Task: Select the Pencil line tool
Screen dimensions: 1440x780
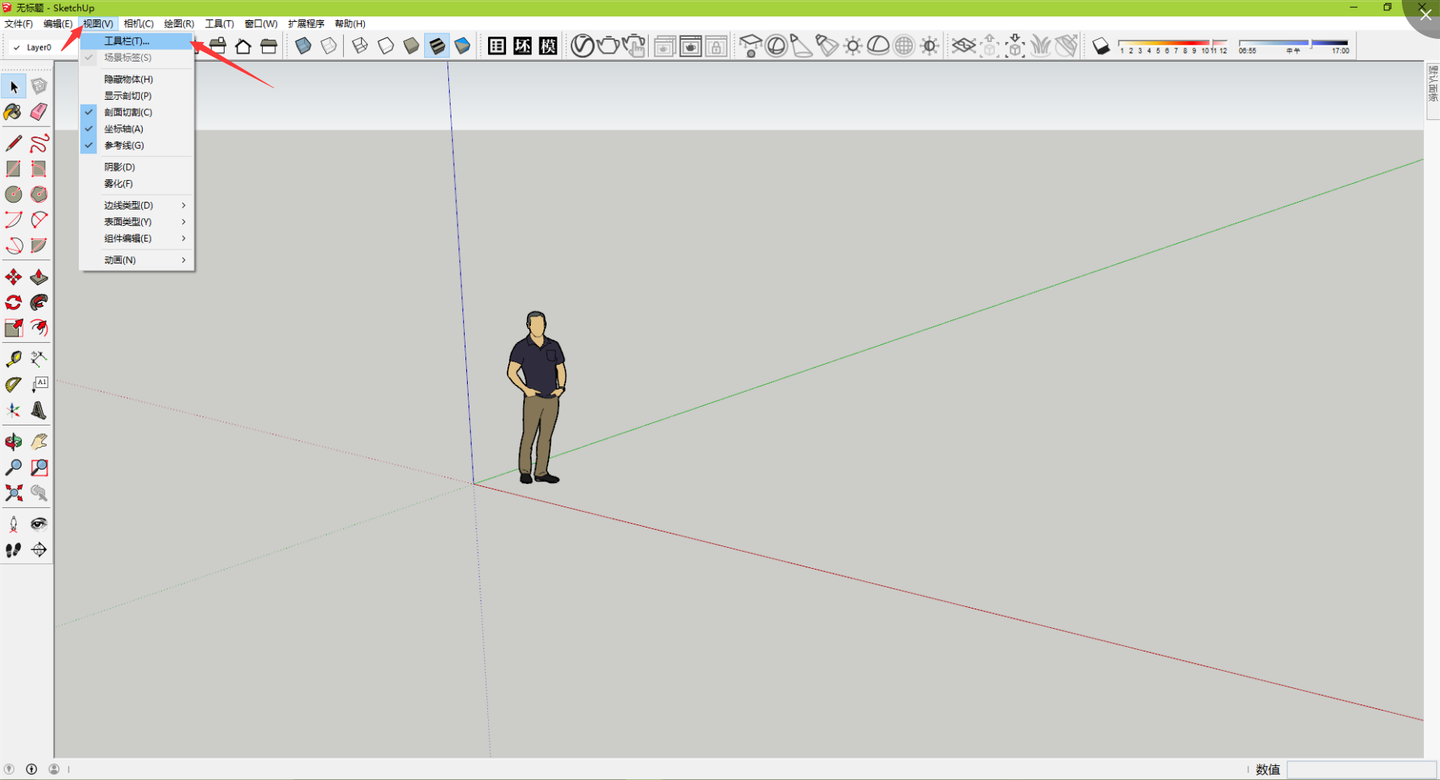Action: coord(13,143)
